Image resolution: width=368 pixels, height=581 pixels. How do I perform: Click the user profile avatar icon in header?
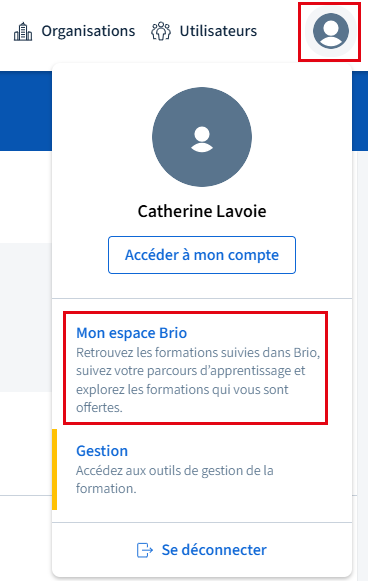click(x=331, y=31)
